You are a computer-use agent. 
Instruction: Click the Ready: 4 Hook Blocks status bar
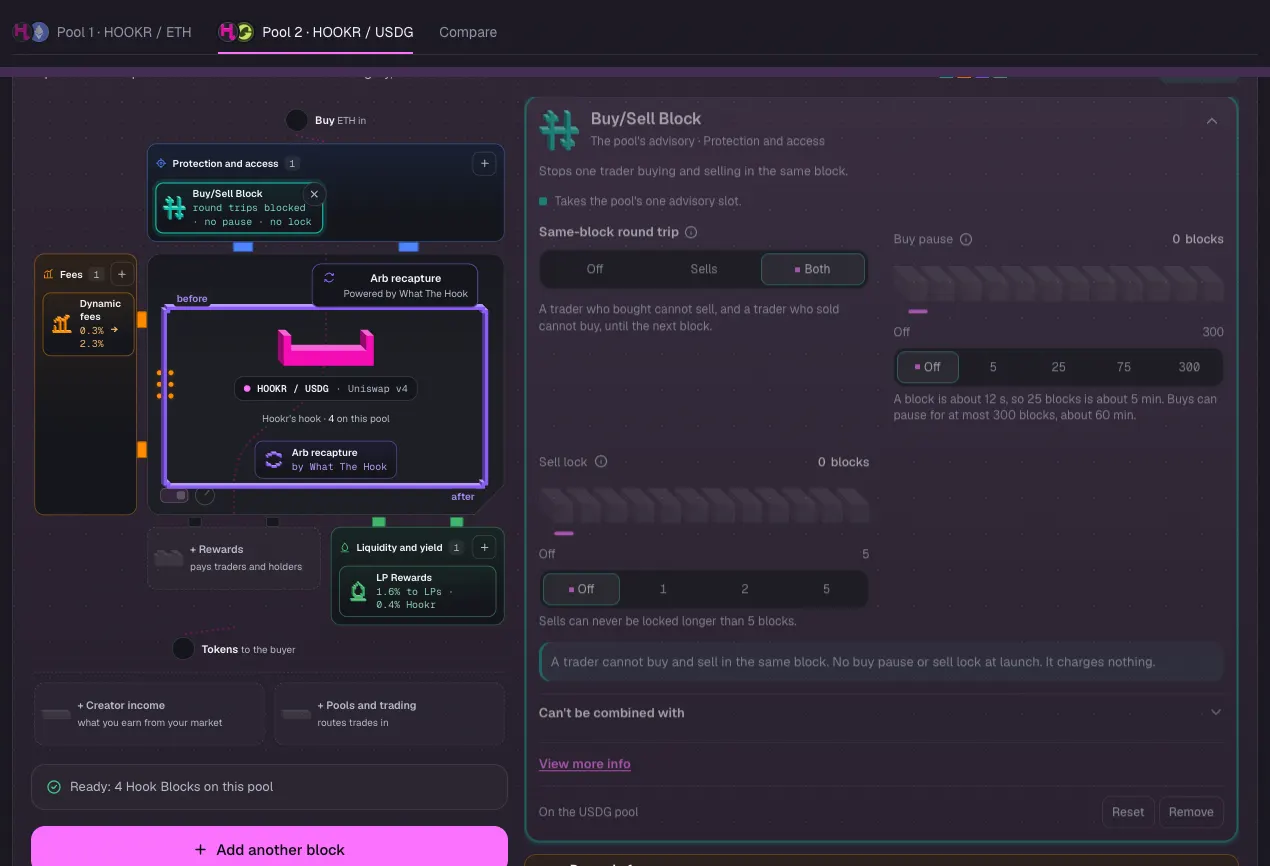click(x=269, y=787)
